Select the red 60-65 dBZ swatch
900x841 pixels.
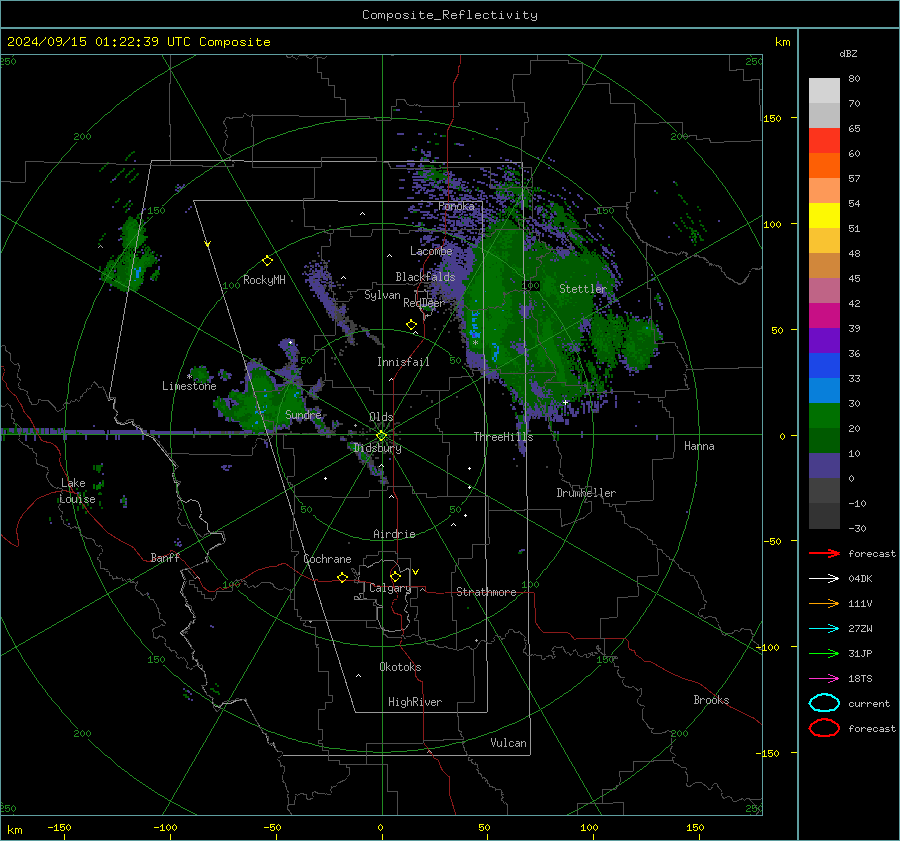[824, 141]
